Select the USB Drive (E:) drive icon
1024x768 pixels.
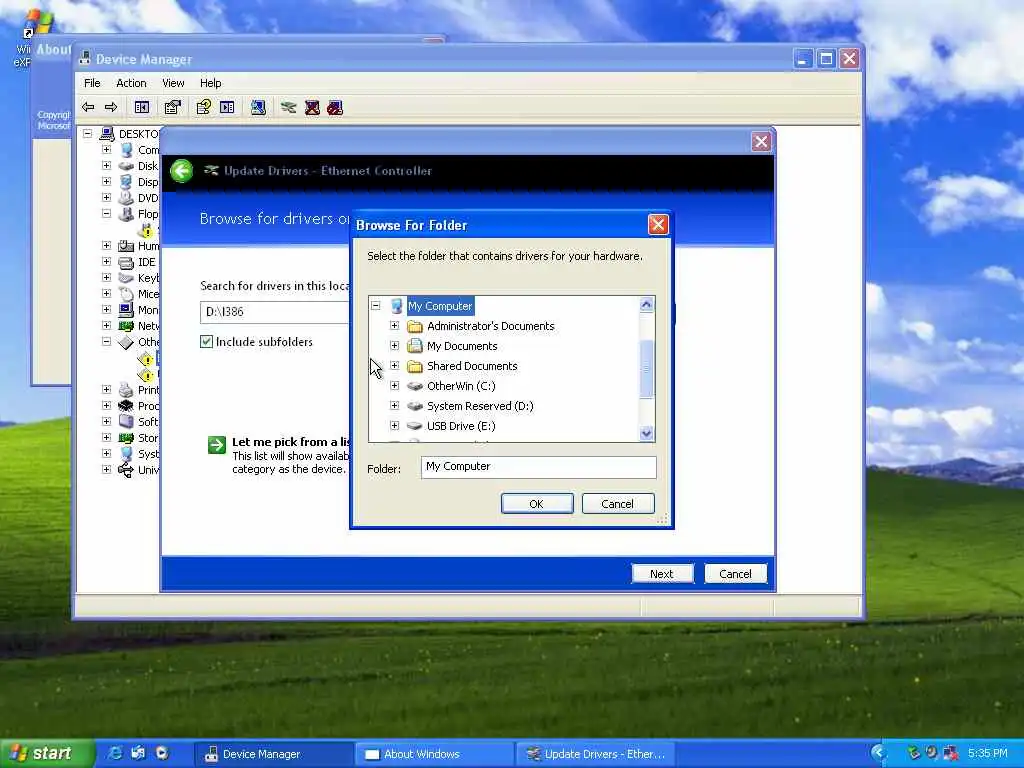point(415,426)
